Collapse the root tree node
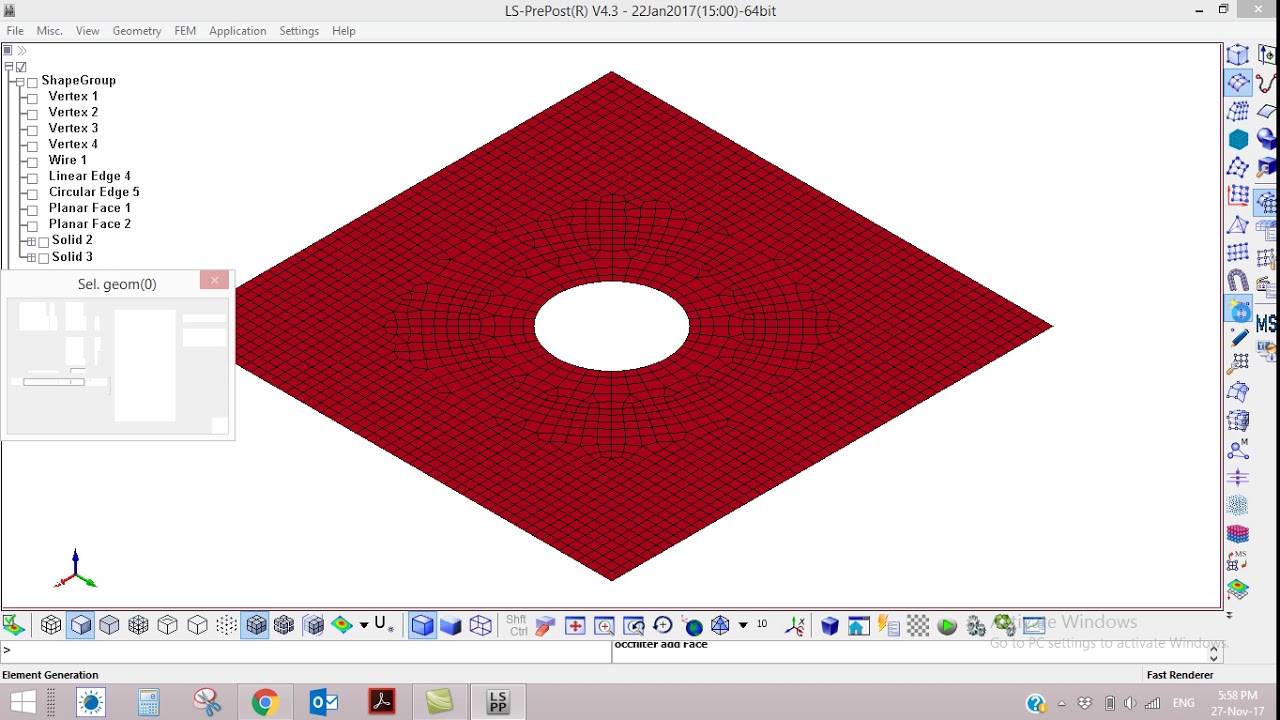This screenshot has width=1280, height=720. (9, 67)
